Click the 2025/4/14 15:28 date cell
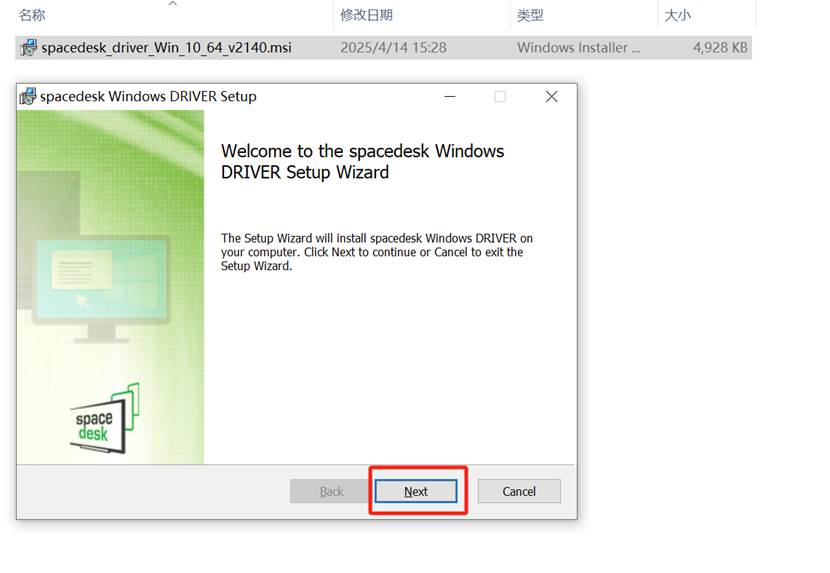 (393, 48)
